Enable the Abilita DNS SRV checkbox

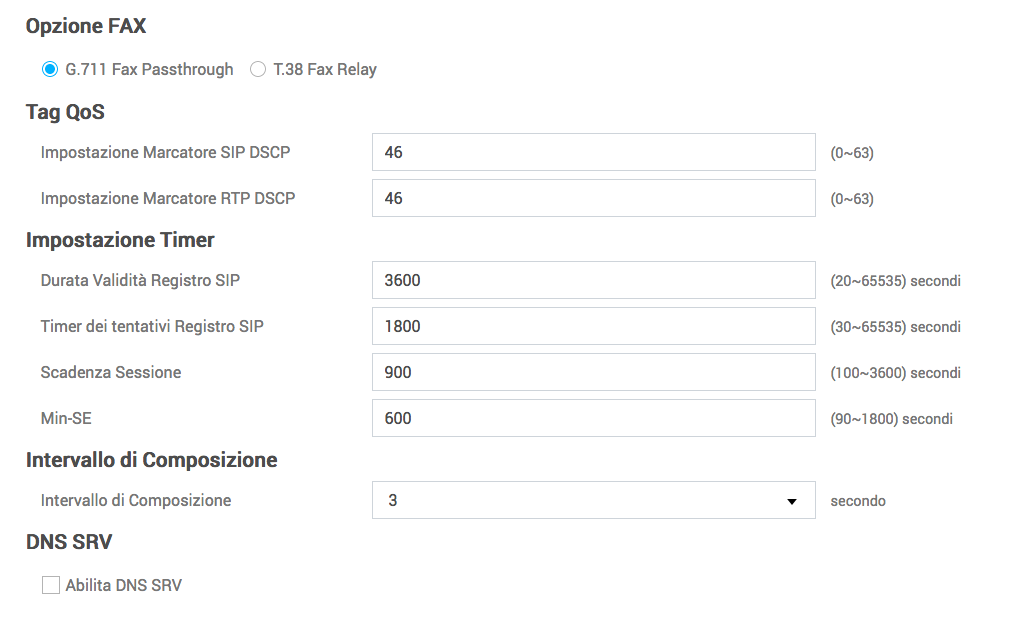(51, 586)
